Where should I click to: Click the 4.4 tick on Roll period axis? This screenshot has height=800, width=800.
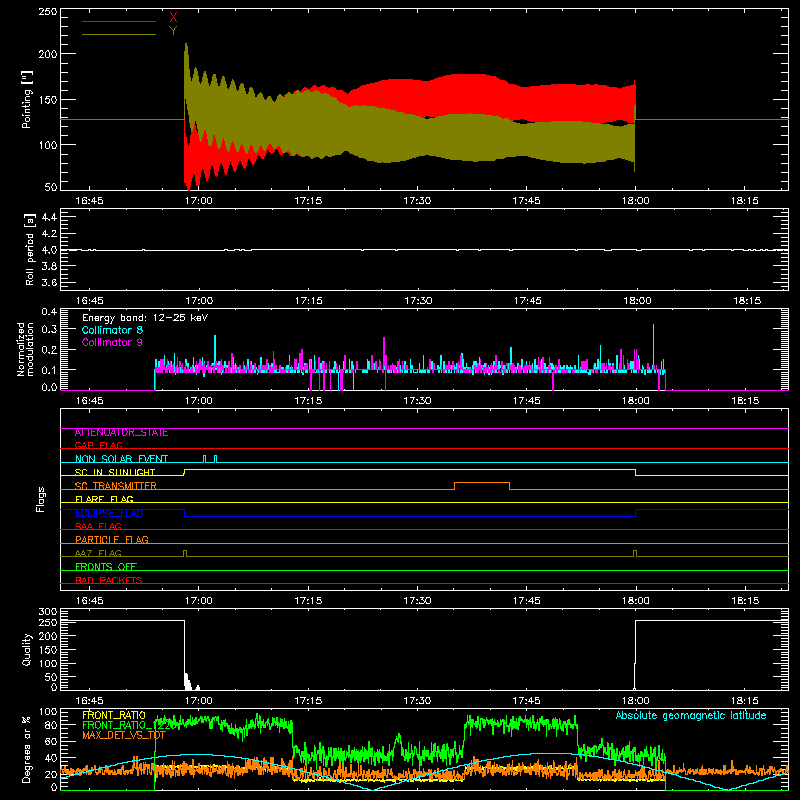(48, 217)
